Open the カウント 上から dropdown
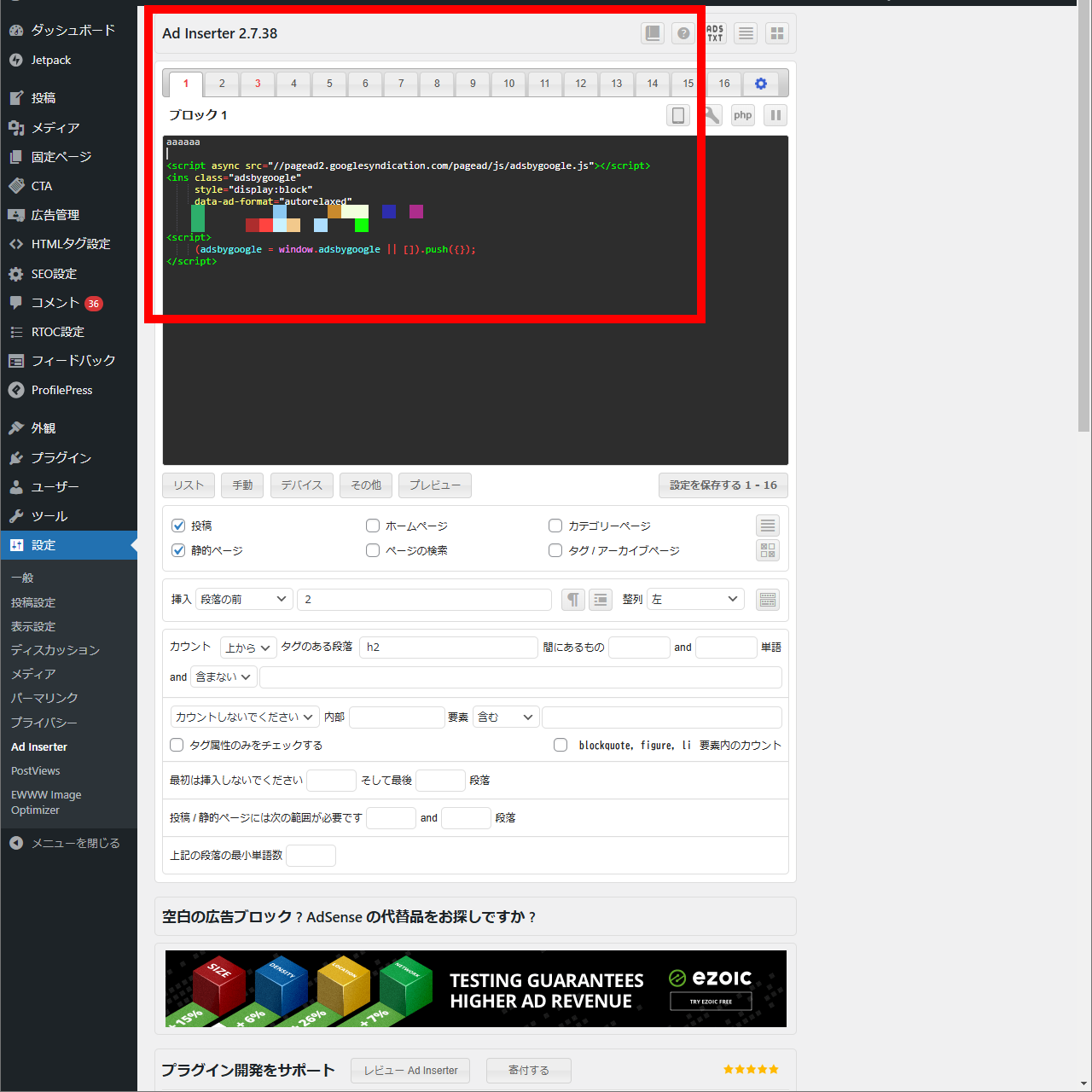Screen dimensions: 1092x1092 (x=248, y=648)
